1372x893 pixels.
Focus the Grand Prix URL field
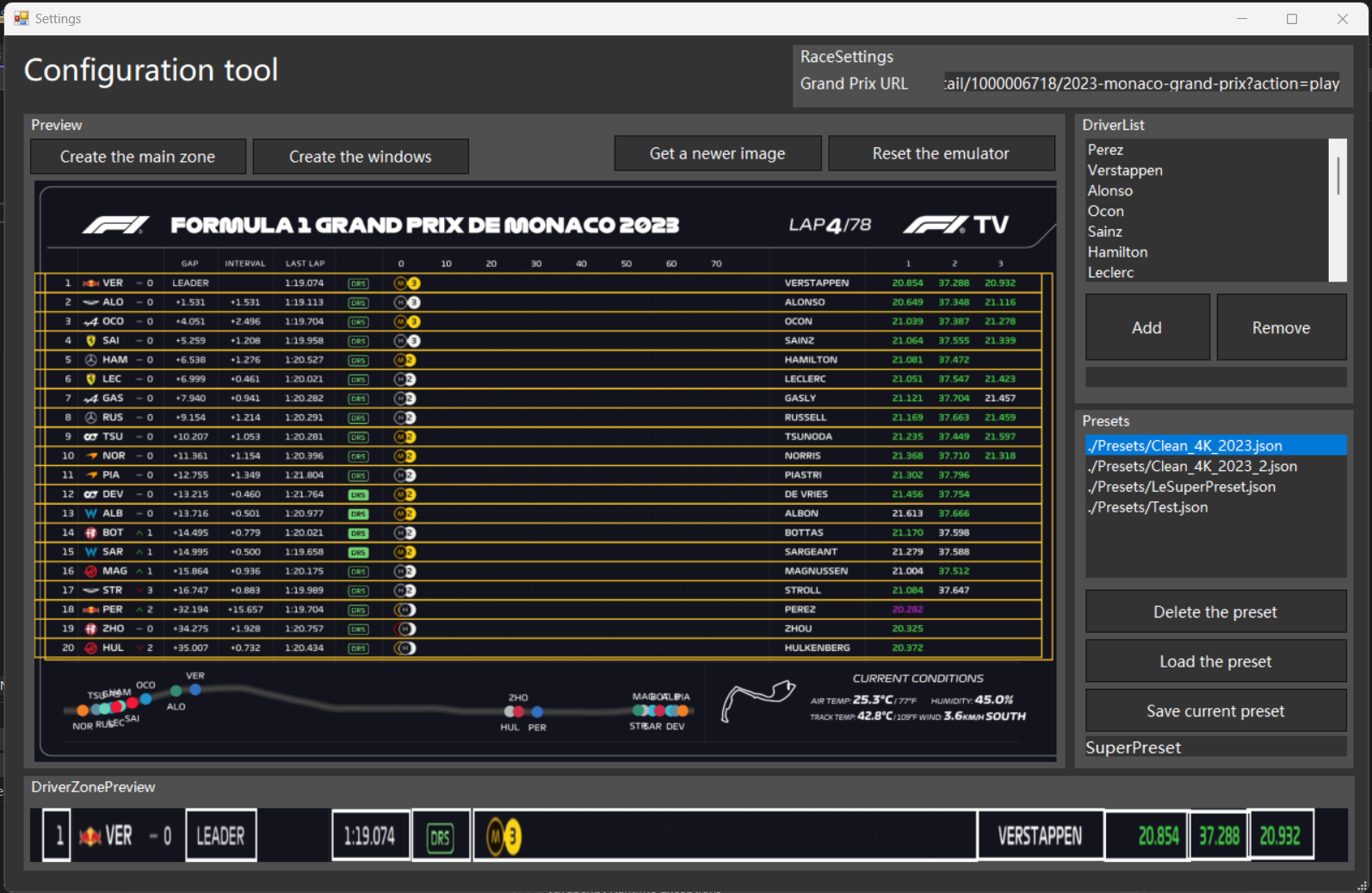pyautogui.click(x=1141, y=84)
